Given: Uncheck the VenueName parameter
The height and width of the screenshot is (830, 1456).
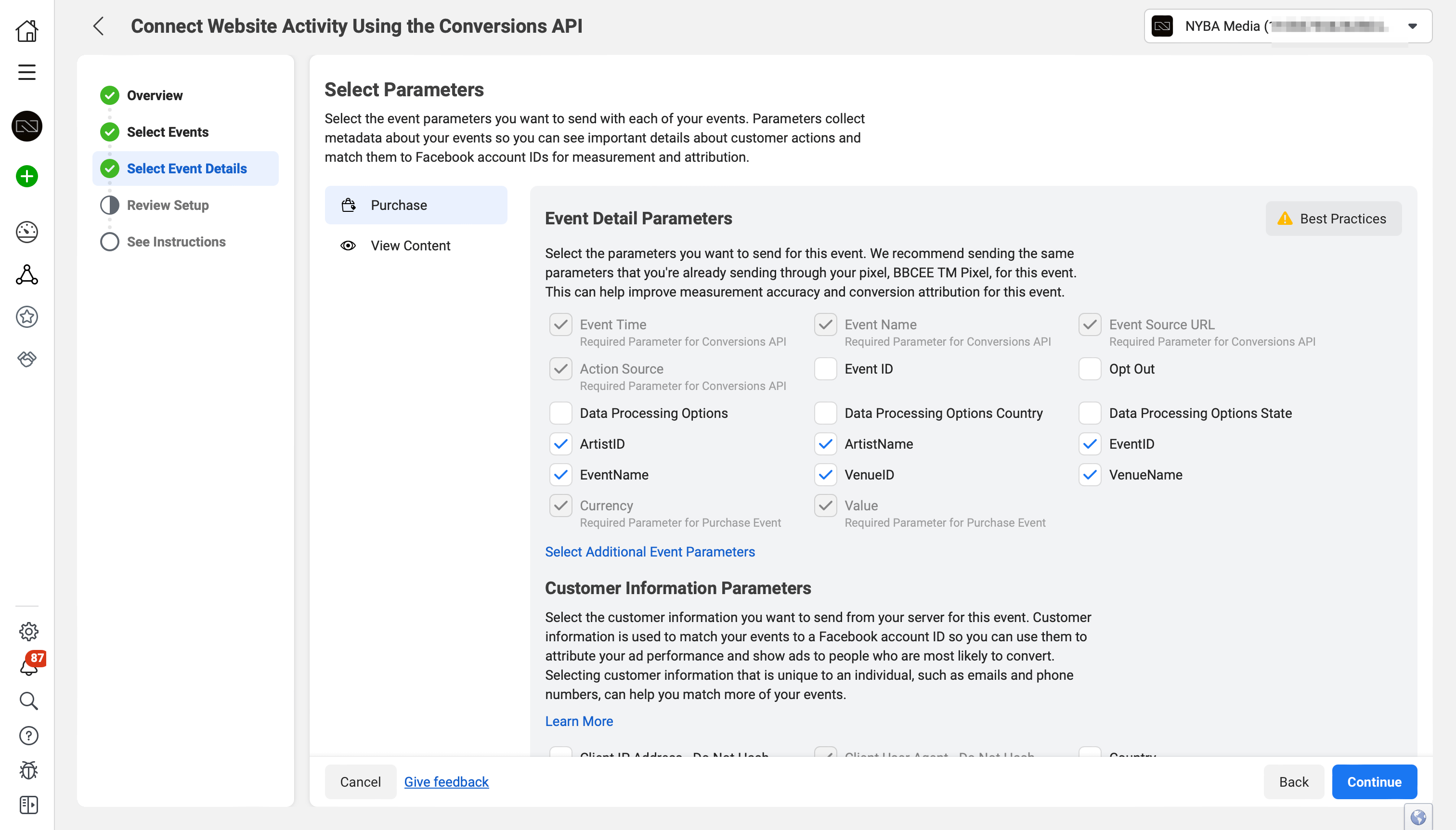Looking at the screenshot, I should 1090,474.
